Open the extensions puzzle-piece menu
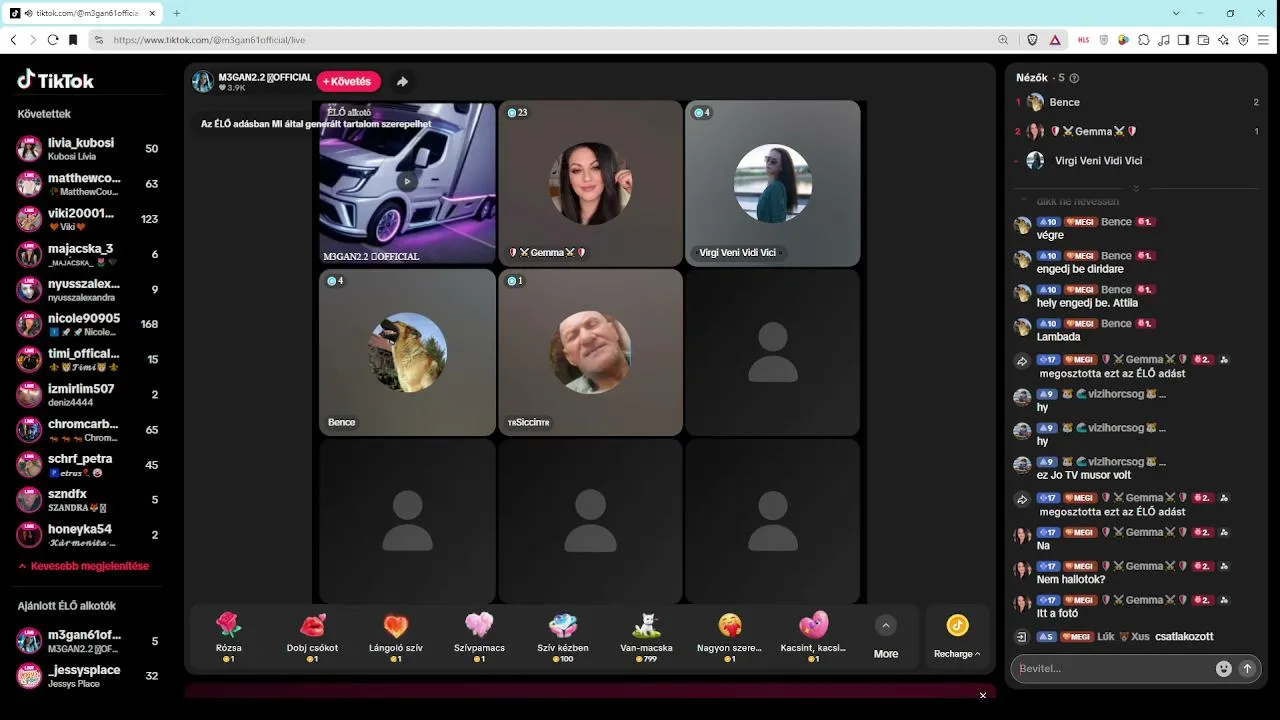The width and height of the screenshot is (1280, 720). pyautogui.click(x=1143, y=40)
